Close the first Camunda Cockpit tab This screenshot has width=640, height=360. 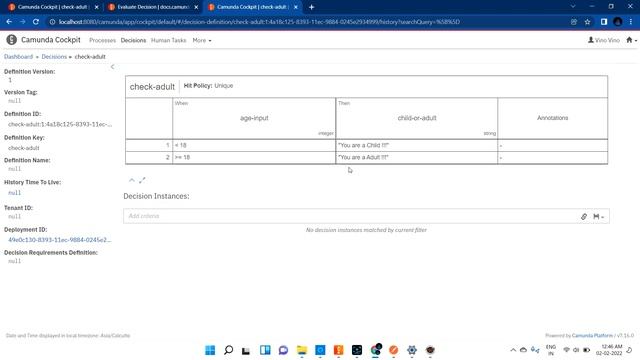[97, 7]
